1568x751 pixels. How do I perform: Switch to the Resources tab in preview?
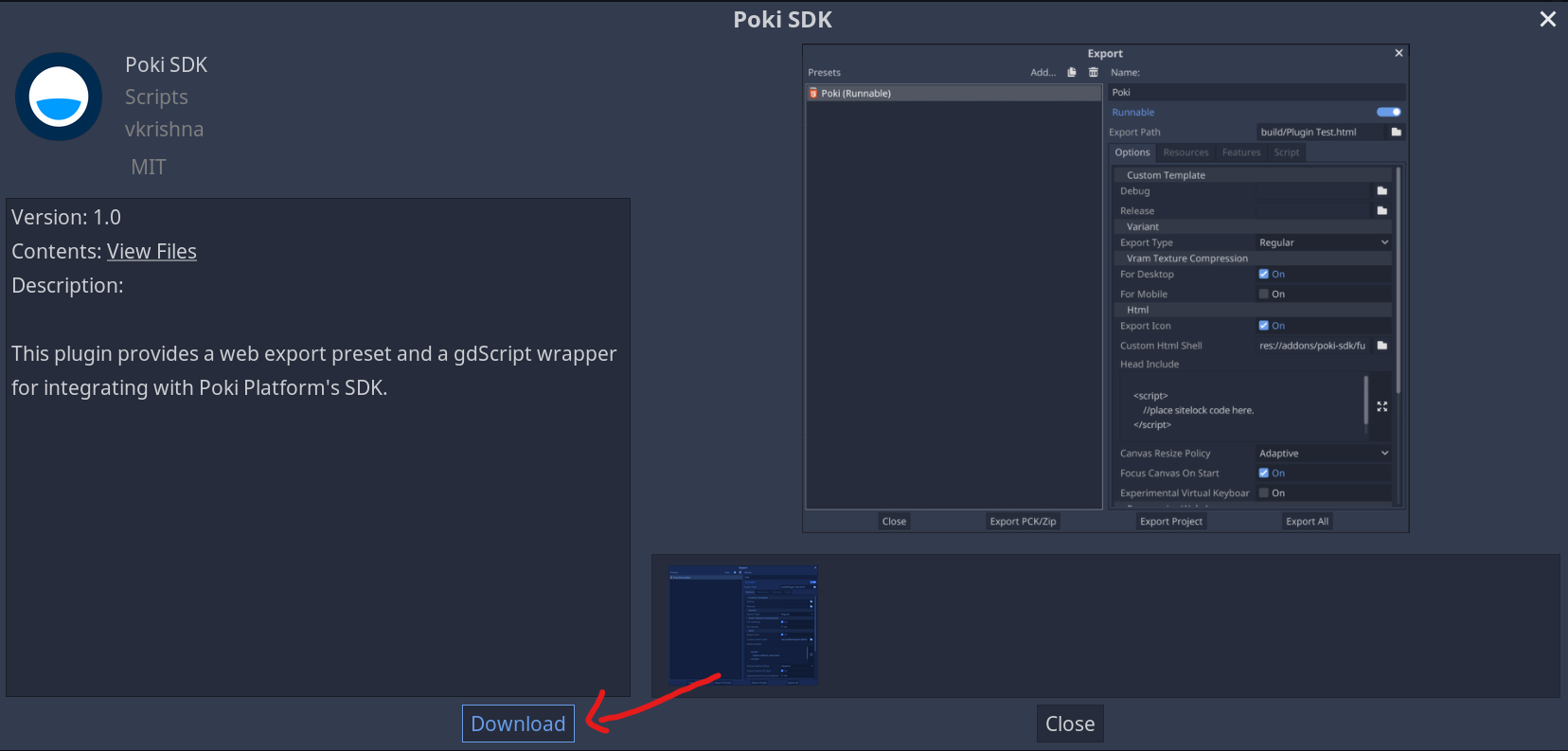point(1185,152)
